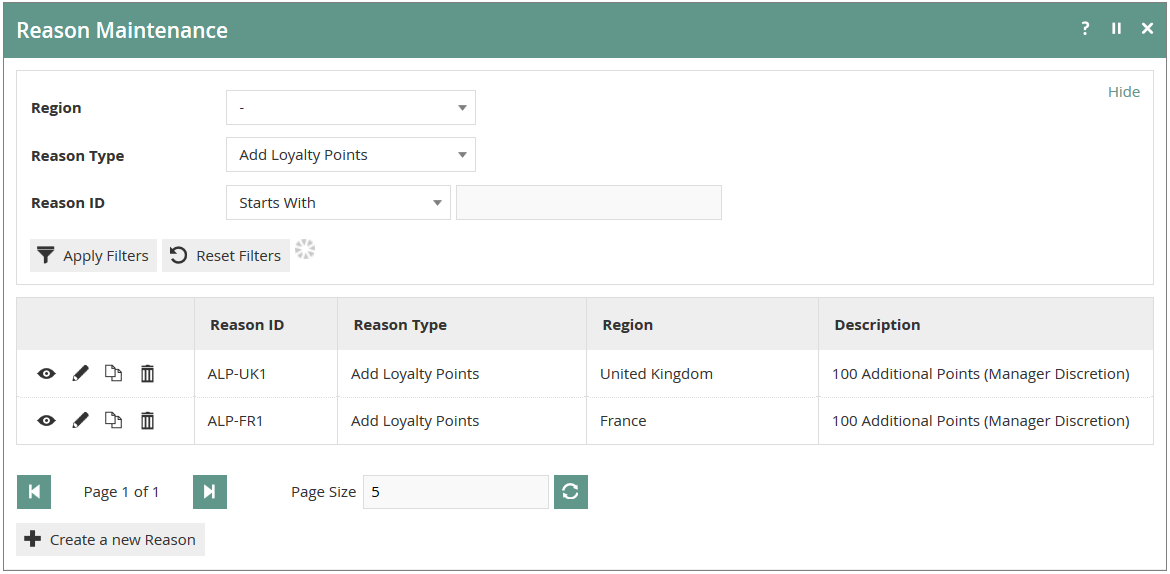
Task: Copy the ALP-FR1 reason
Action: tap(113, 420)
